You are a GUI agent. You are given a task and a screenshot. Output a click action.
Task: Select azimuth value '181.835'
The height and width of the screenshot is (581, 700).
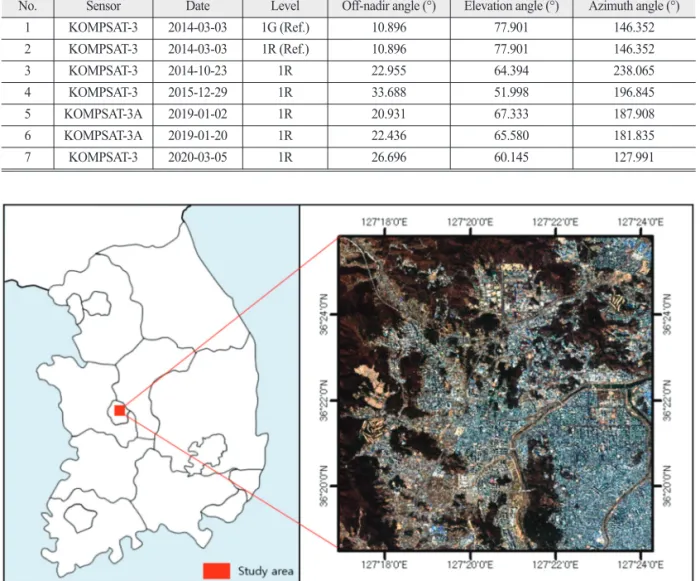(634, 135)
